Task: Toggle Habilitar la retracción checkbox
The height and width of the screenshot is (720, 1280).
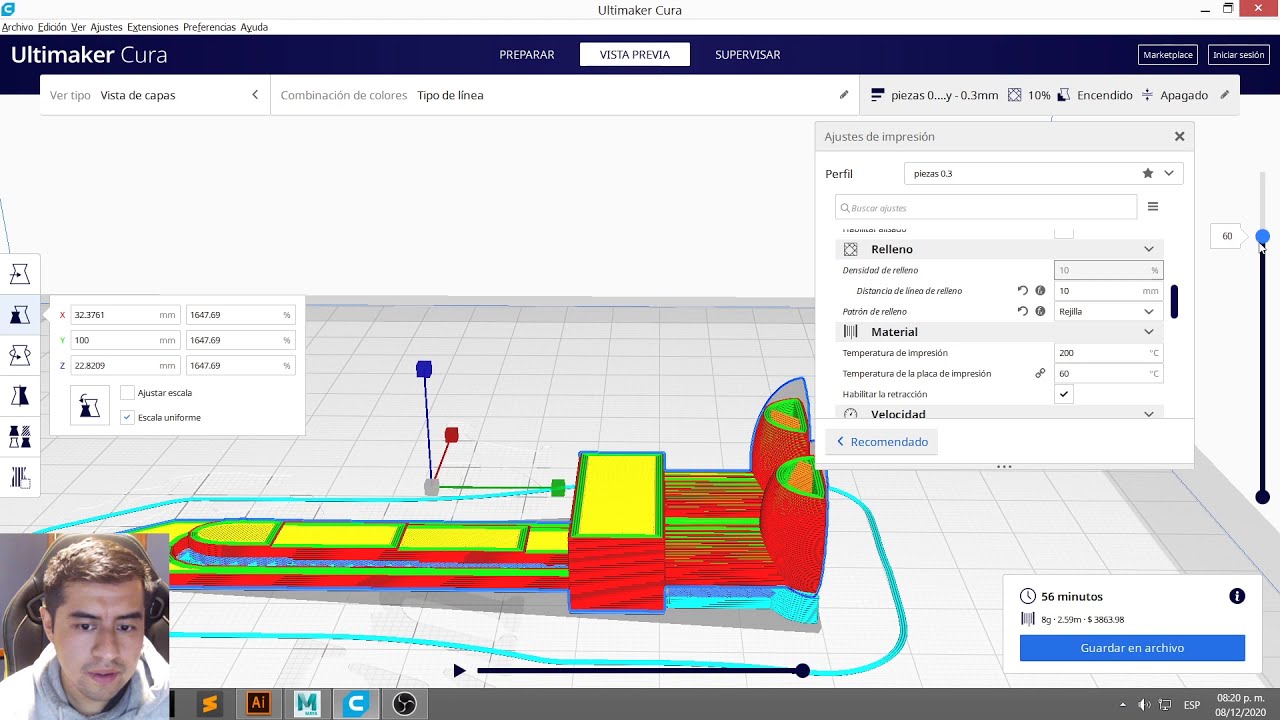Action: 1064,394
